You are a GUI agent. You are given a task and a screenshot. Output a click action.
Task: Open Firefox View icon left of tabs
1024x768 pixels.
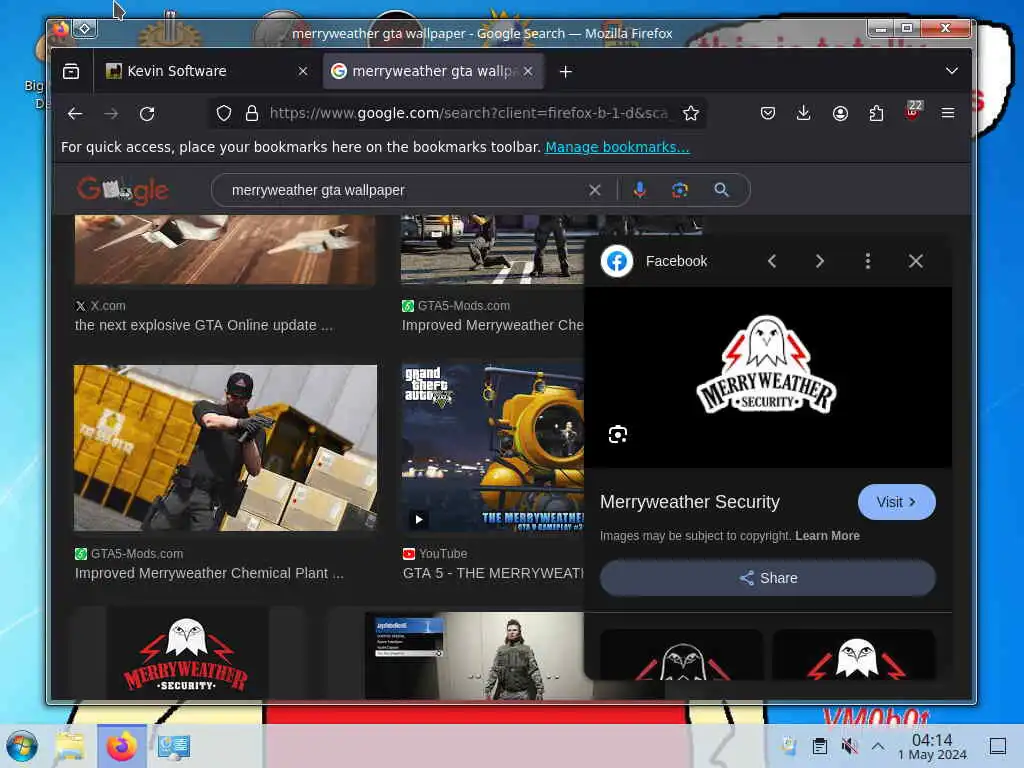click(x=71, y=71)
